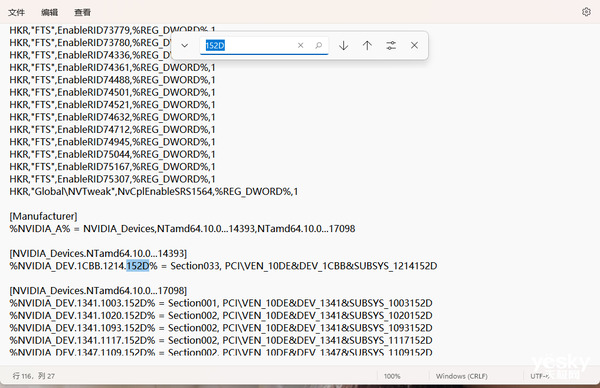Find next match with down arrow

(344, 46)
